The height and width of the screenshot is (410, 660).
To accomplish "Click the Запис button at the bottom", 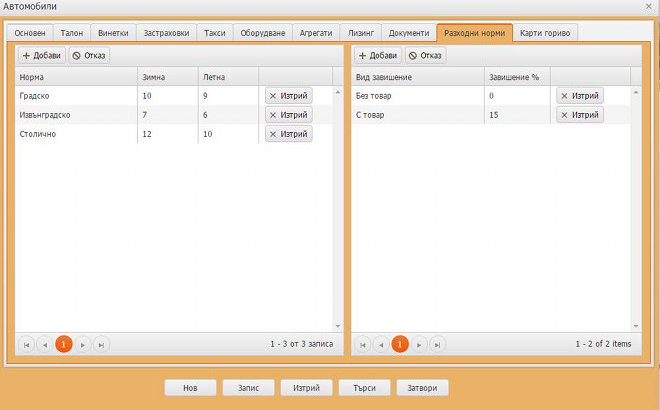I will [x=248, y=388].
